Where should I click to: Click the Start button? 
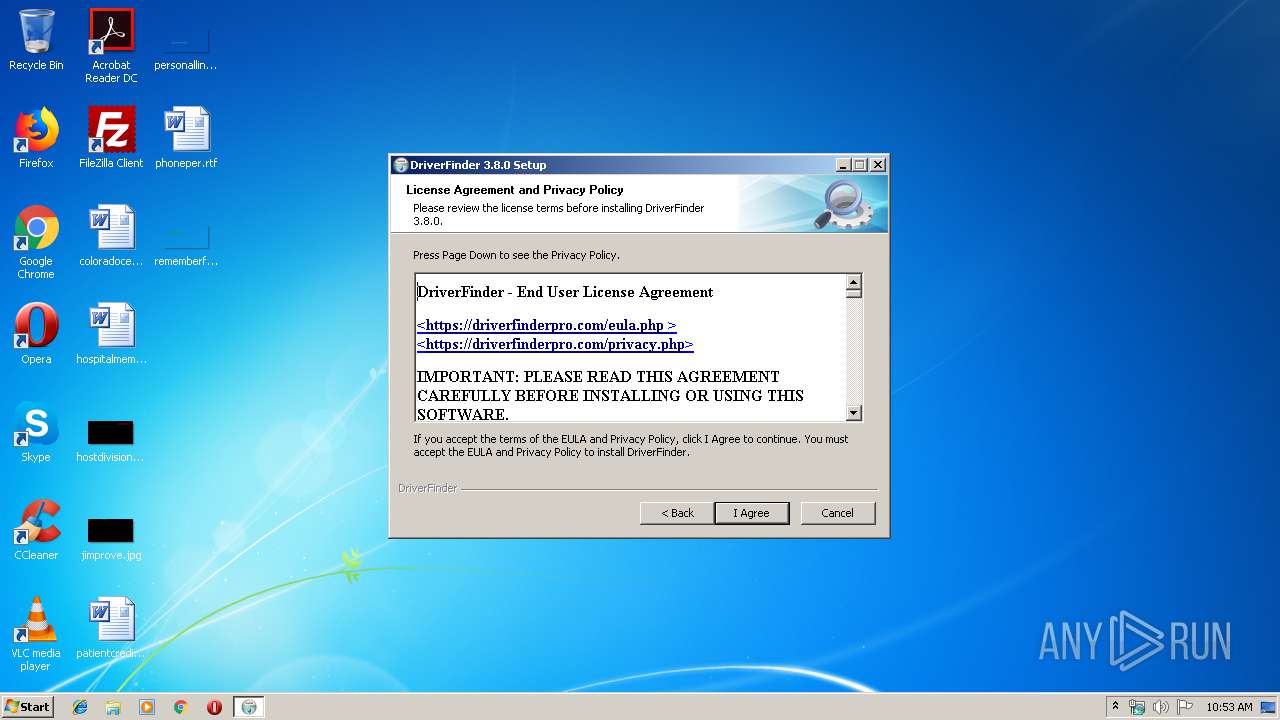pos(28,707)
